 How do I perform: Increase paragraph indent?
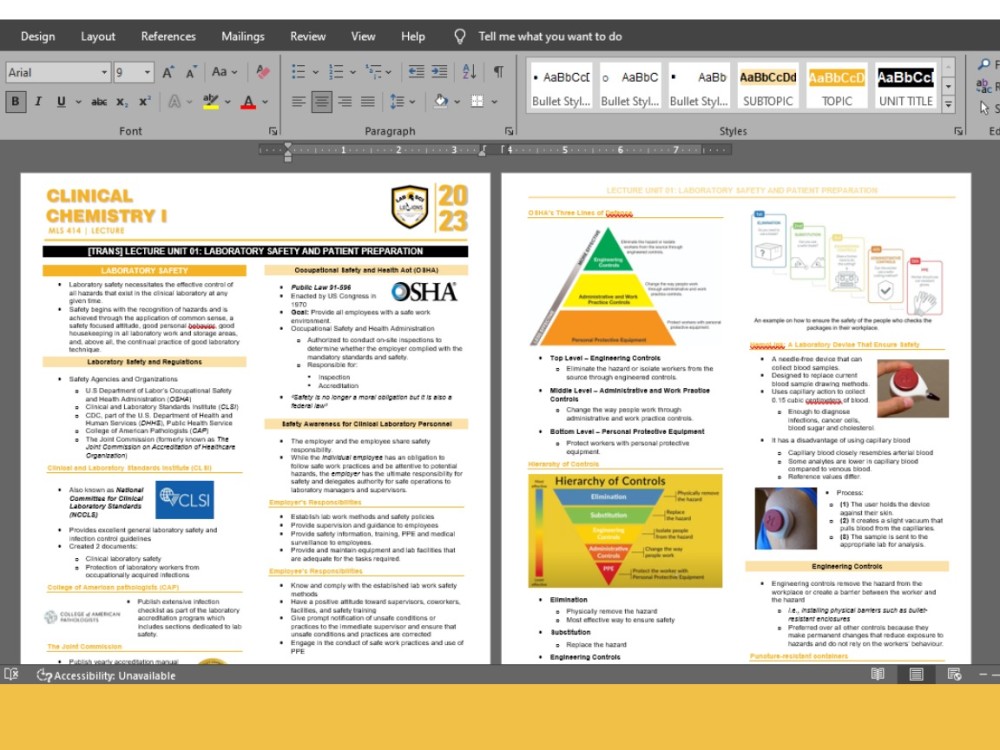[439, 71]
